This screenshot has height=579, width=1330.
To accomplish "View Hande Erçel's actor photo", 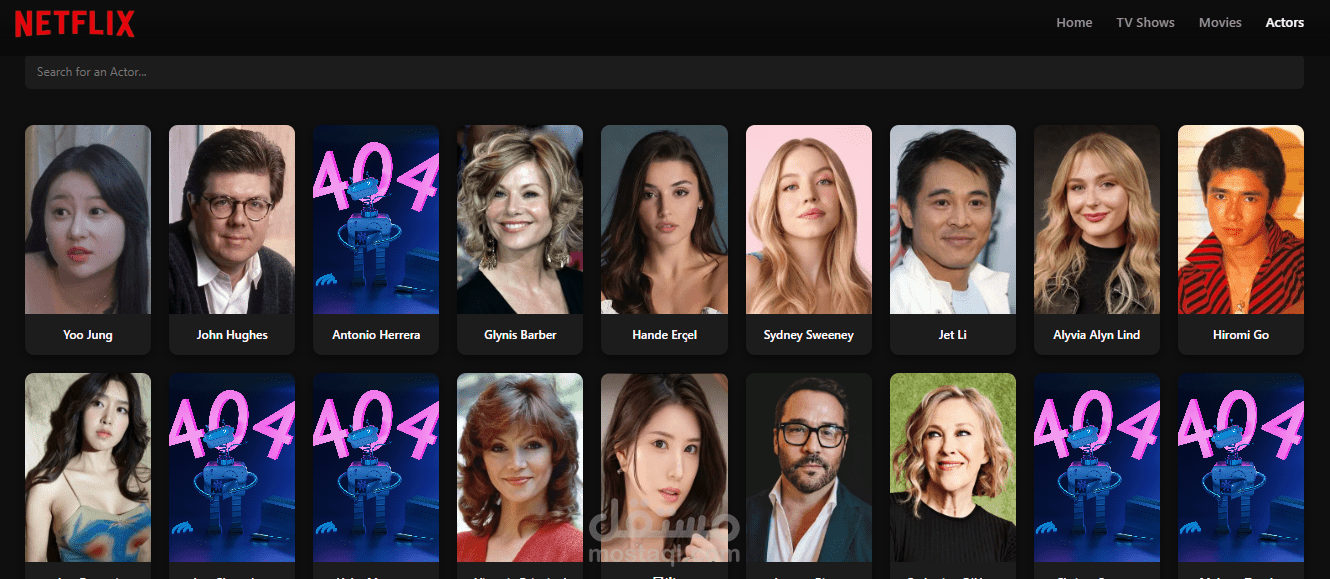I will [664, 220].
